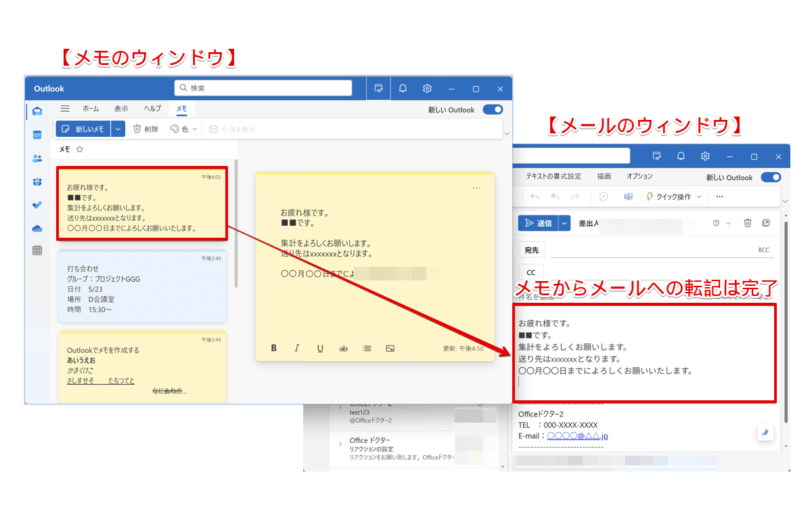
Task: Open 描画 tab in mail window
Action: pyautogui.click(x=604, y=177)
